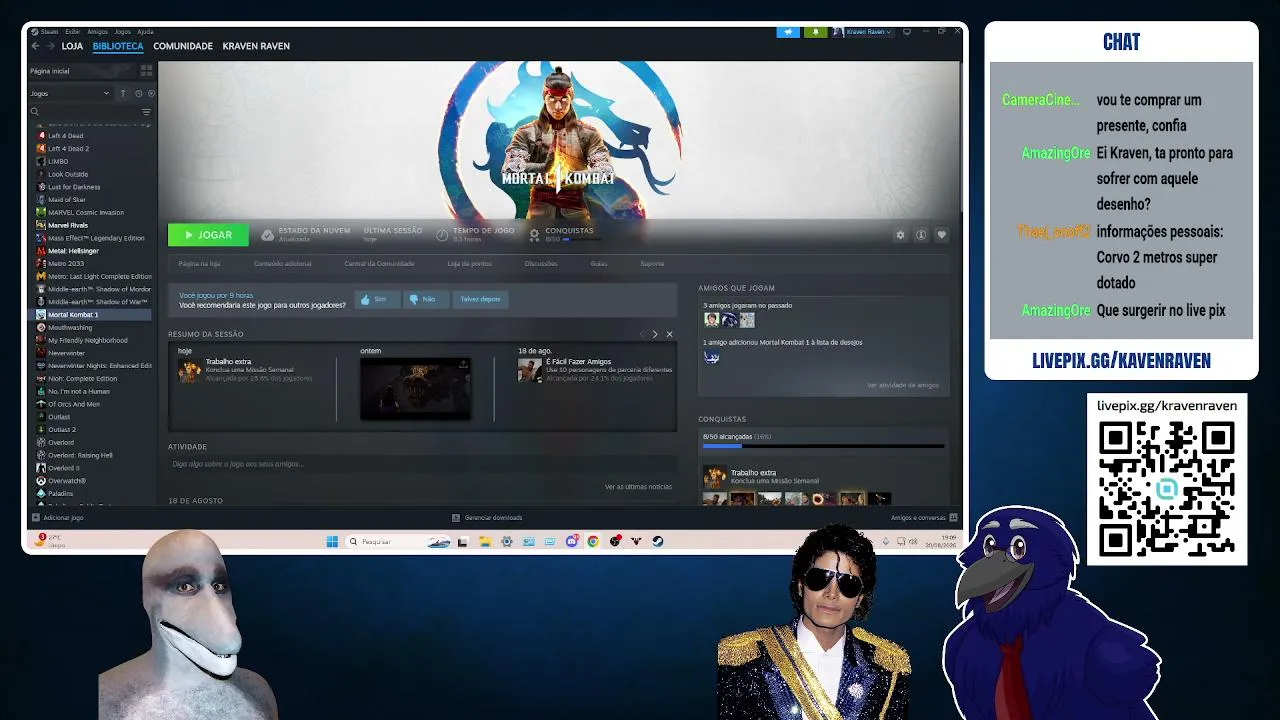1280x720 pixels.
Task: Open yesterday's screenshot thumbnail in session summary
Action: pyautogui.click(x=415, y=388)
